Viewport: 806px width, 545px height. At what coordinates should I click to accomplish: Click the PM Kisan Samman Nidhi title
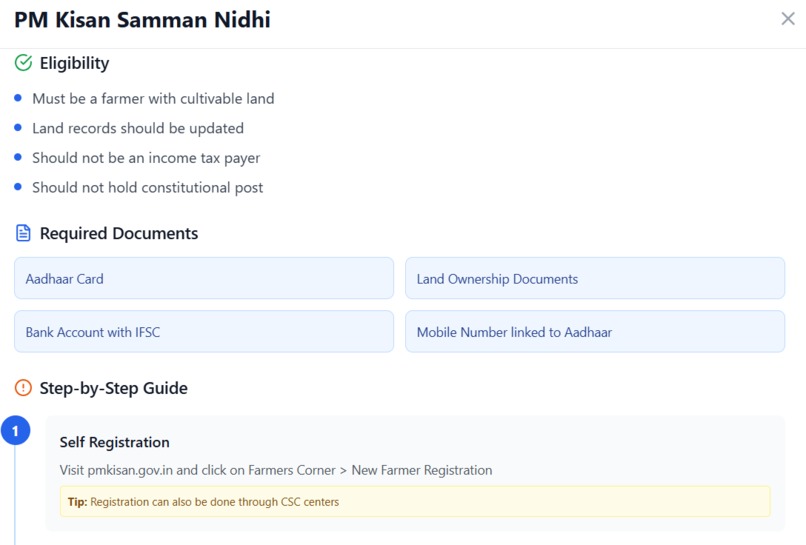click(142, 20)
